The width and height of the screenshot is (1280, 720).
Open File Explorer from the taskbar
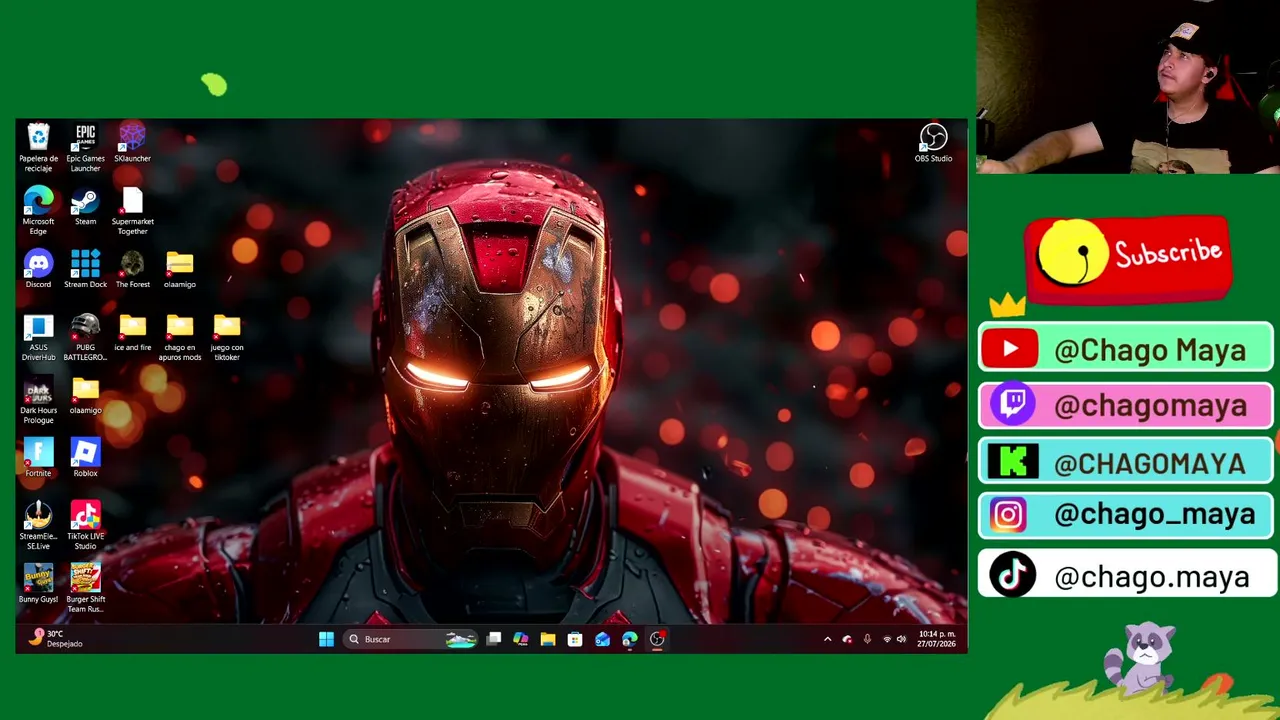[x=548, y=639]
